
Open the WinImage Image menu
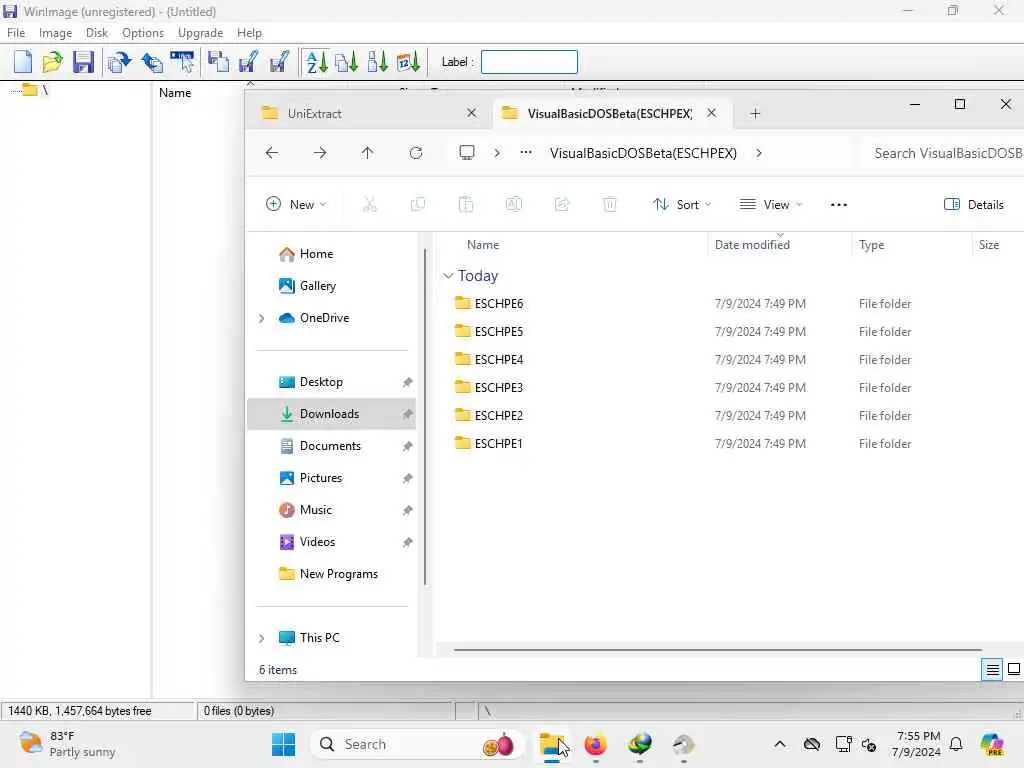(56, 33)
